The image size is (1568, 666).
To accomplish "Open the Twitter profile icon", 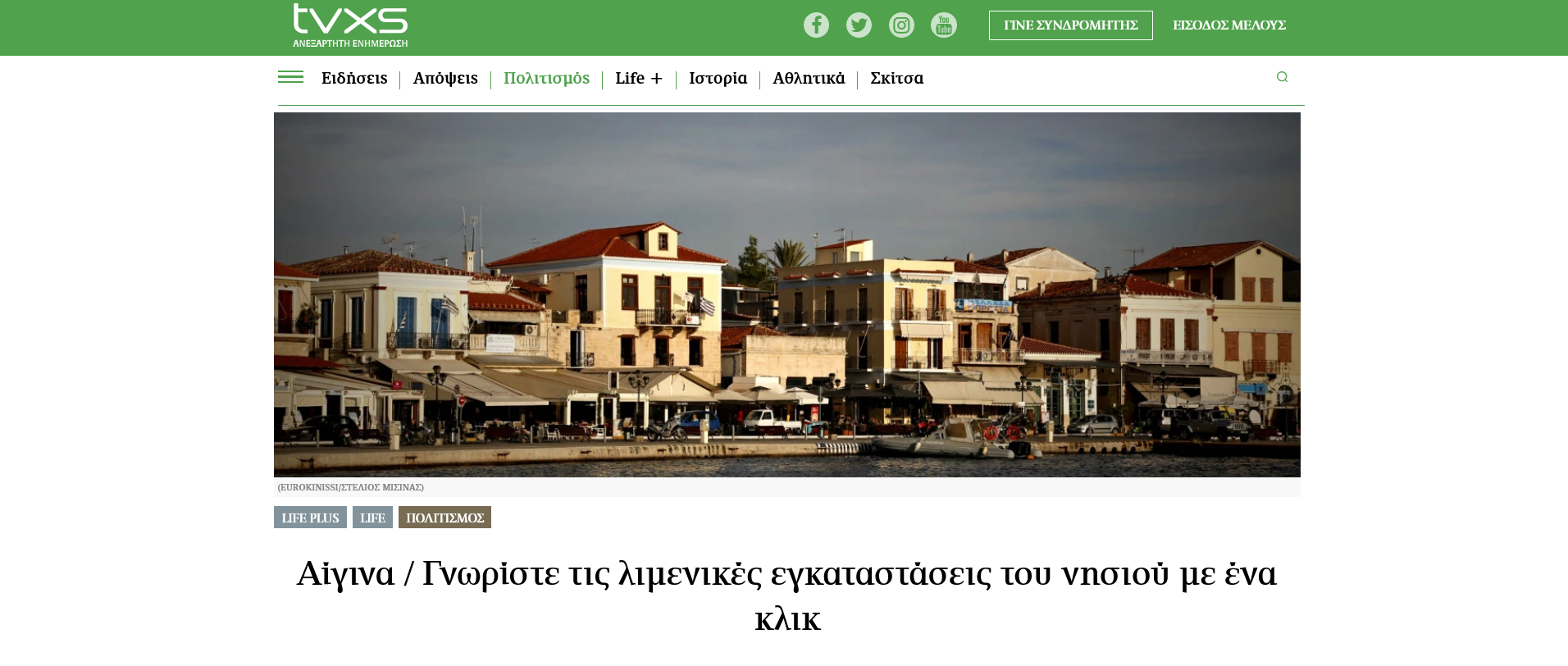I will 859,25.
